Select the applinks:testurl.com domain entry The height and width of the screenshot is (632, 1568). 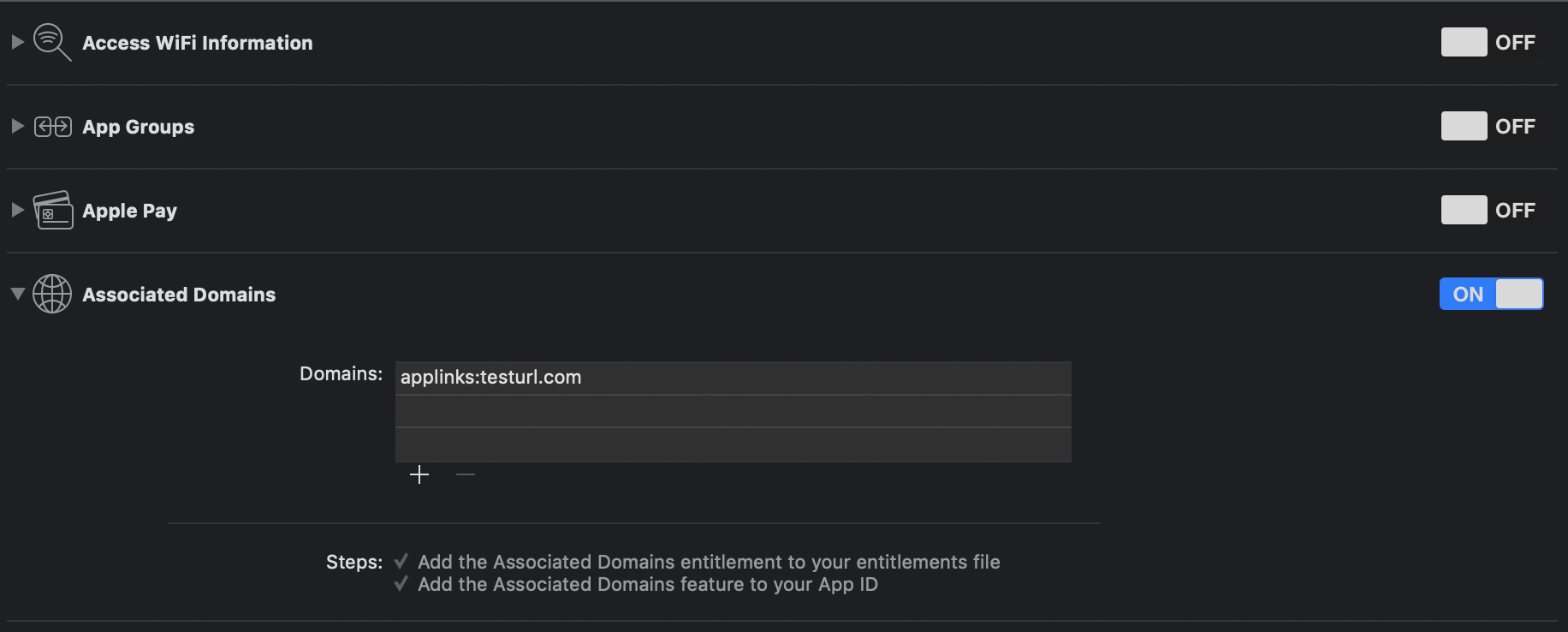pyautogui.click(x=491, y=378)
